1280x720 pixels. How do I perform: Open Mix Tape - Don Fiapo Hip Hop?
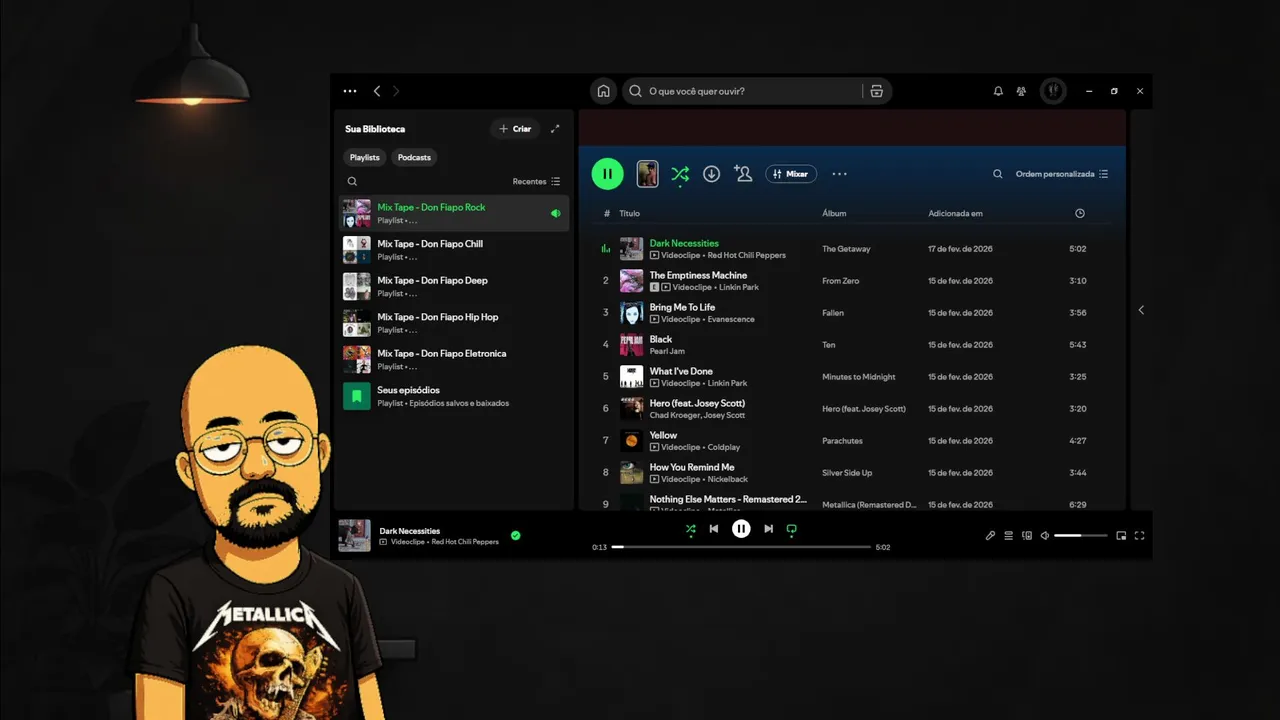(453, 323)
